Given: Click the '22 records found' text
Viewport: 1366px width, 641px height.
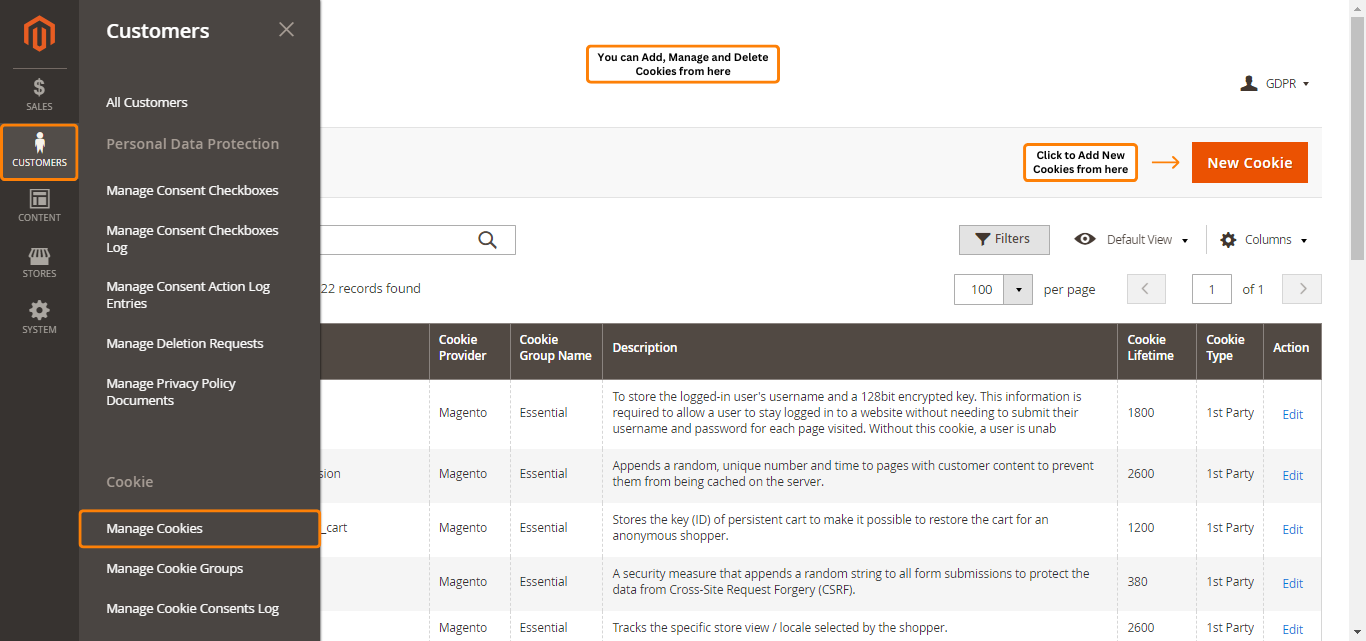Looking at the screenshot, I should (x=371, y=289).
